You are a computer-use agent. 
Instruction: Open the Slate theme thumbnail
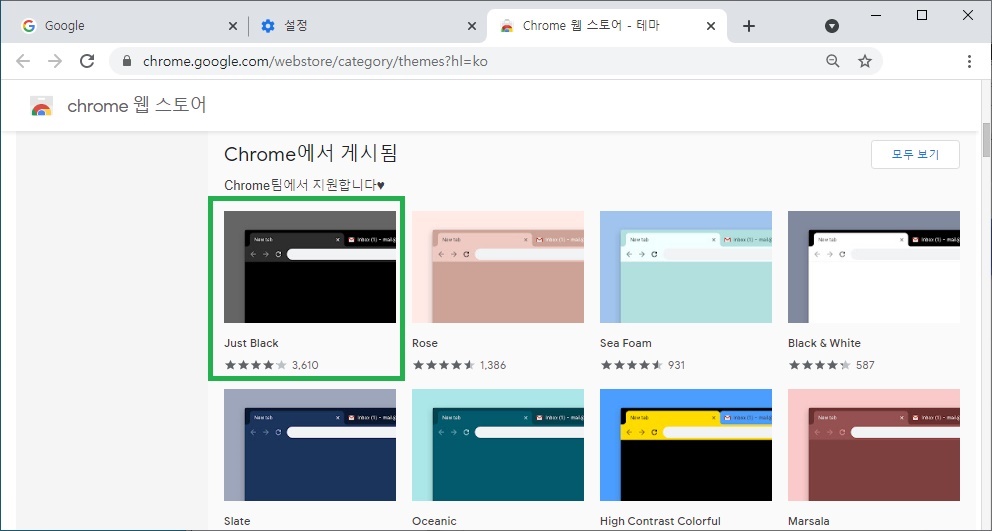tap(310, 445)
